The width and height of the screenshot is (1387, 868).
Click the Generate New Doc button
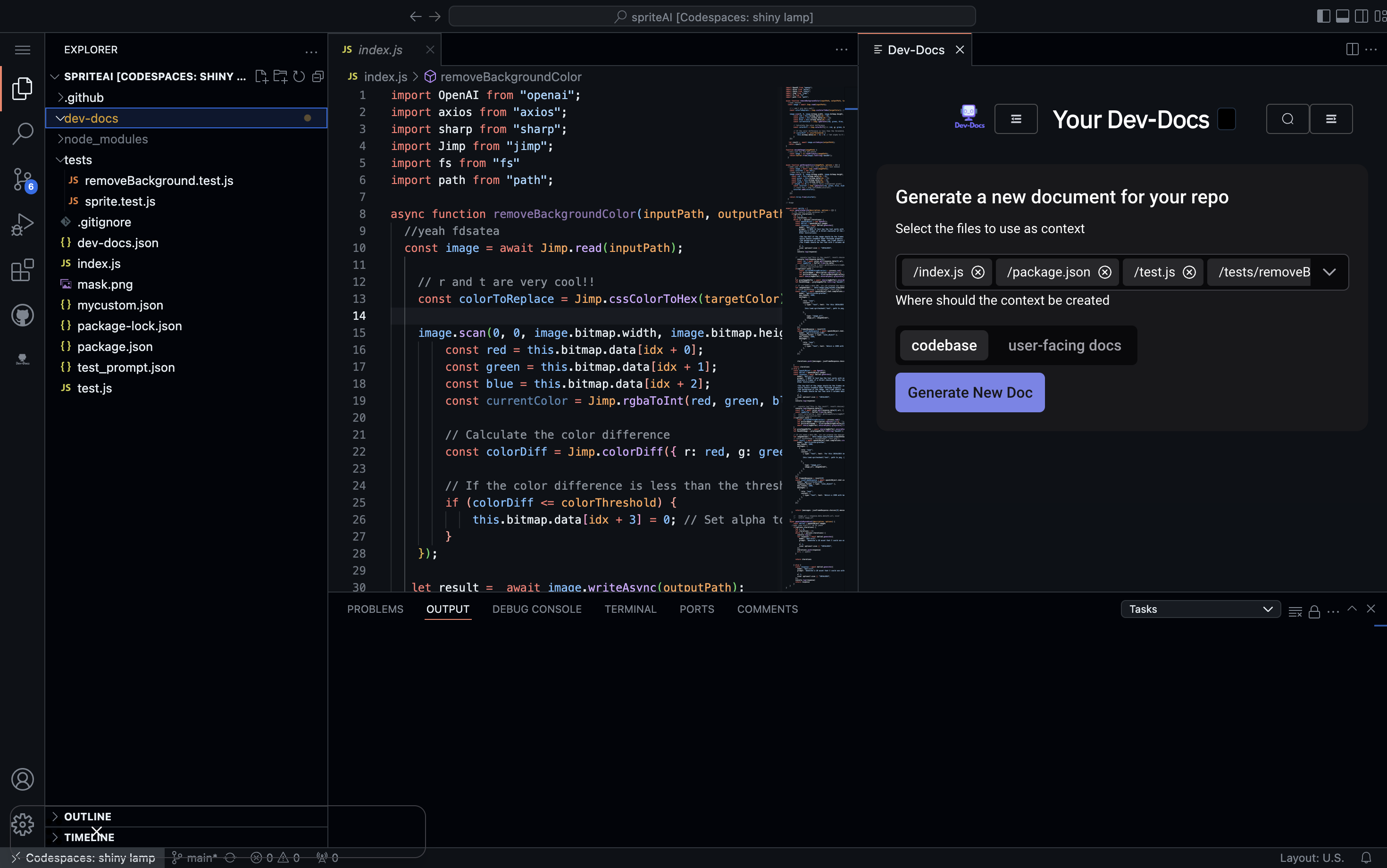pyautogui.click(x=969, y=392)
